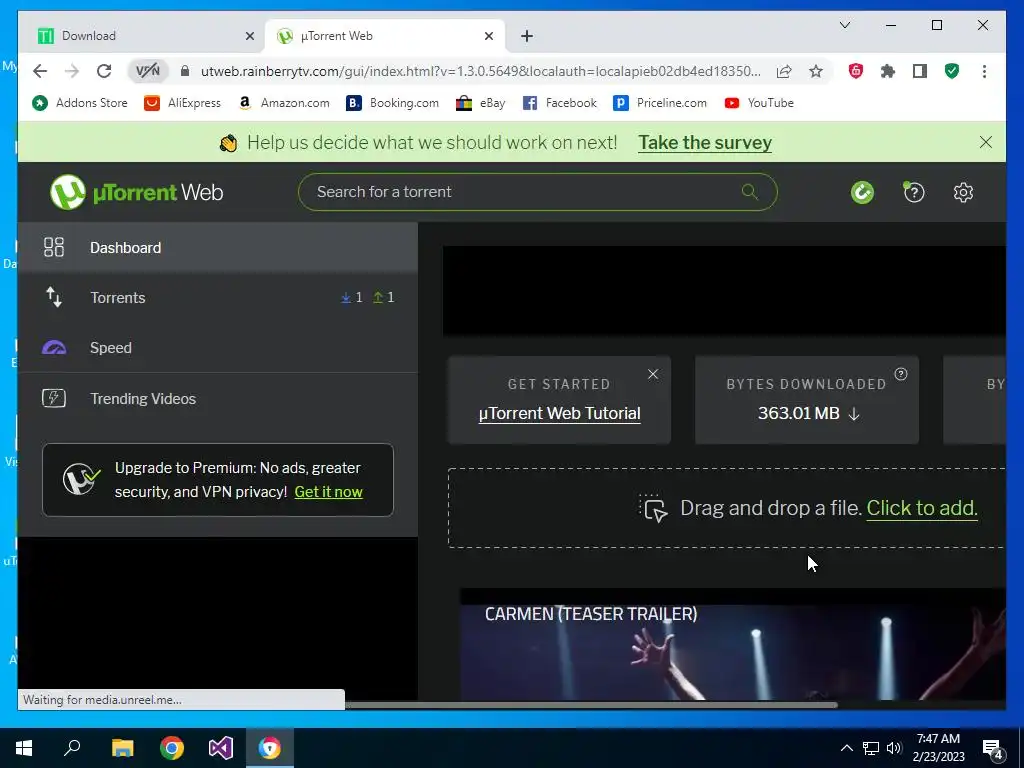The width and height of the screenshot is (1024, 768).
Task: Close the Get Started card
Action: (653, 374)
